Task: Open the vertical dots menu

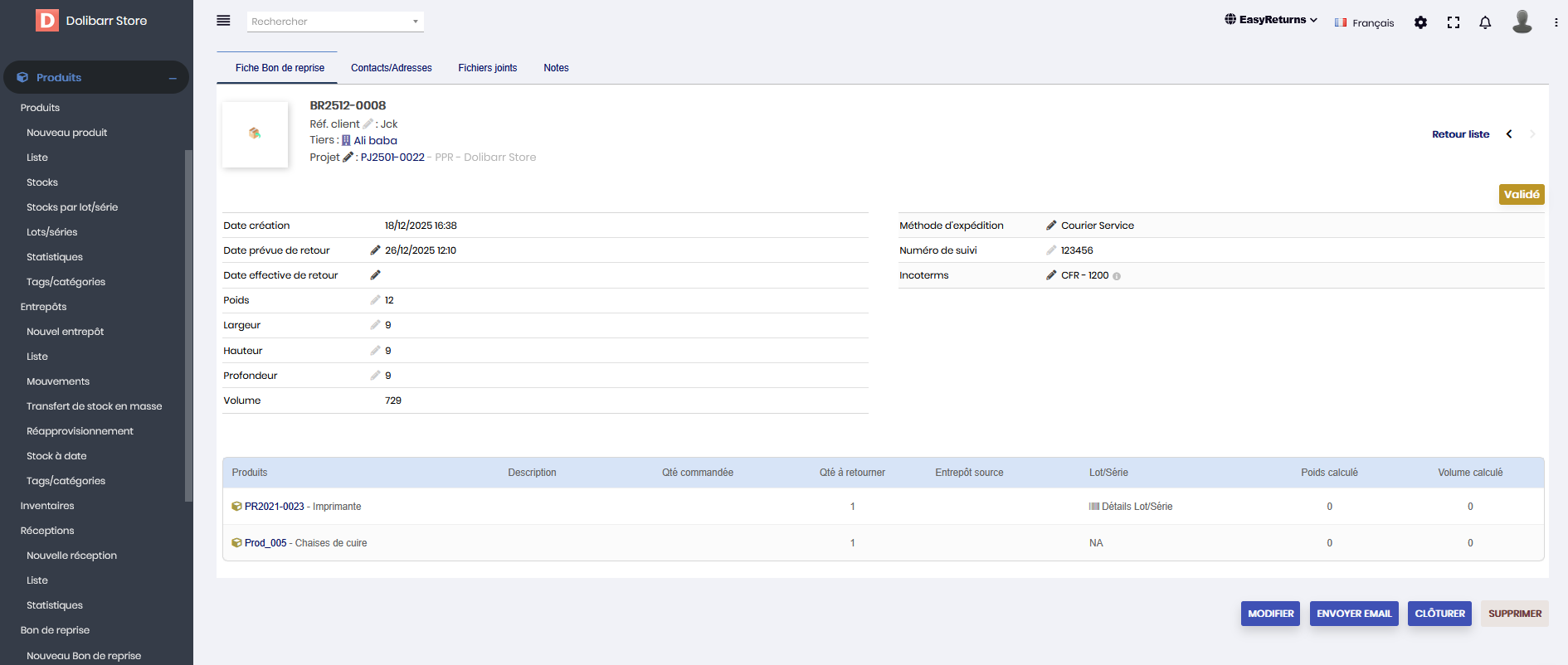Action: [x=1556, y=22]
